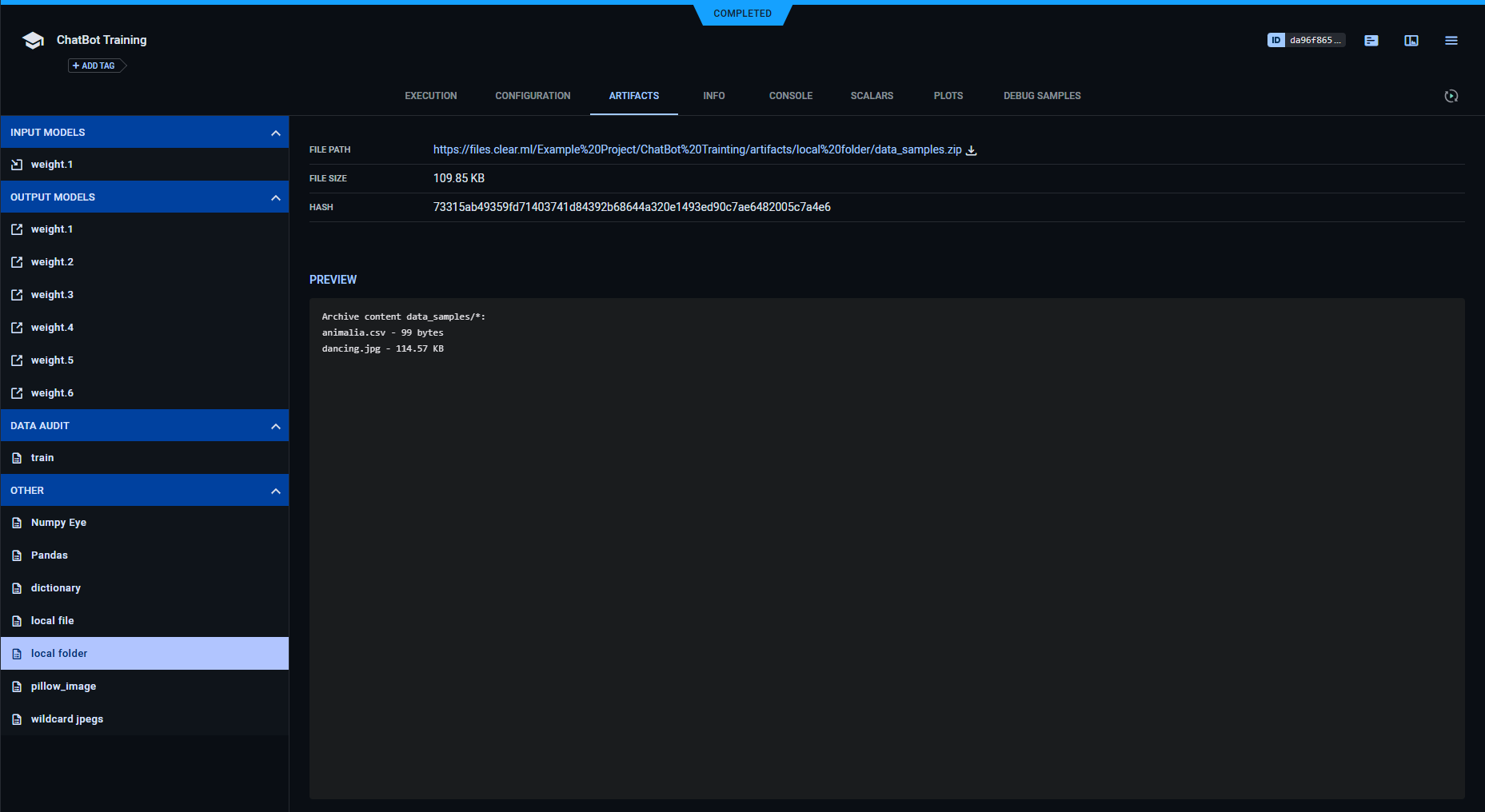This screenshot has width=1485, height=812.
Task: Collapse the Other artifacts section
Action: point(276,491)
